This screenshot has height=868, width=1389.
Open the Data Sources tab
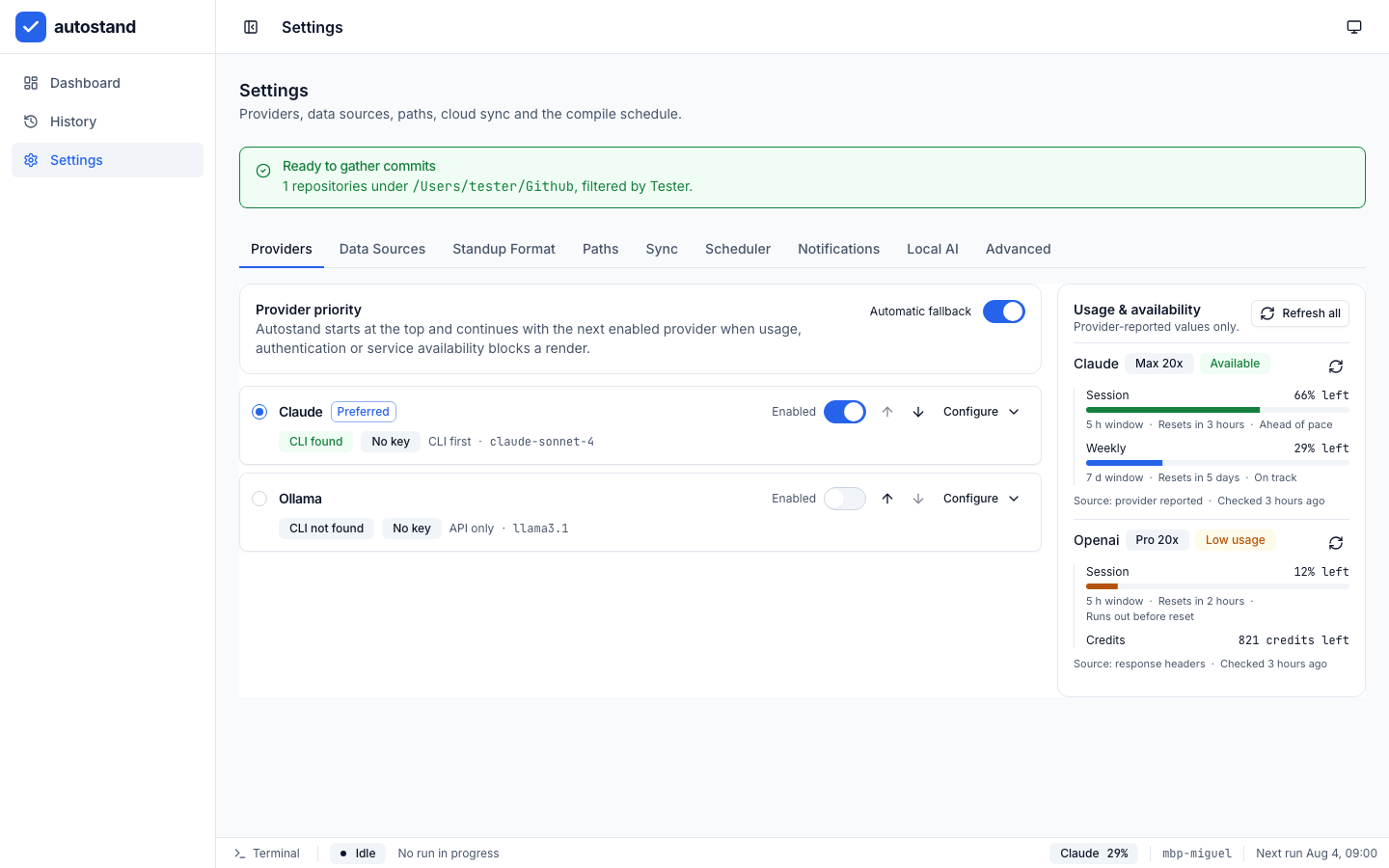click(x=382, y=249)
